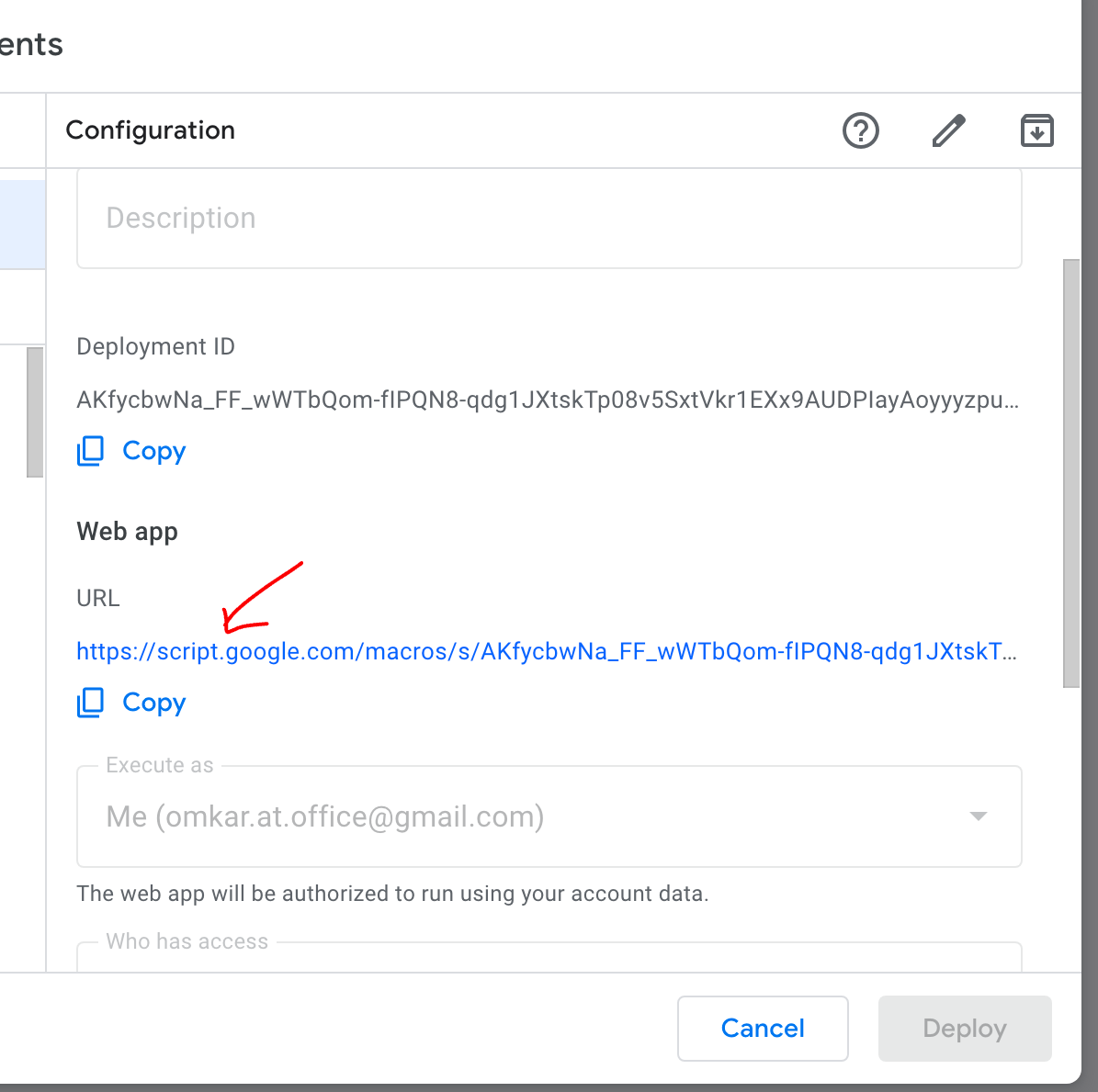Click into the Description text field

click(549, 219)
